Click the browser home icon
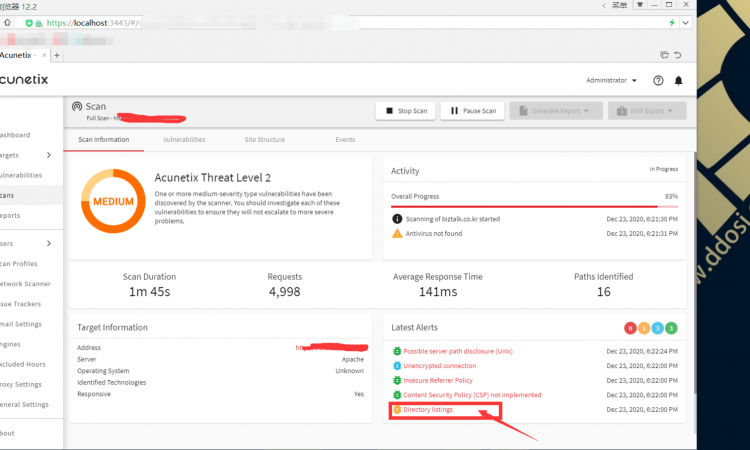 [x=7, y=22]
